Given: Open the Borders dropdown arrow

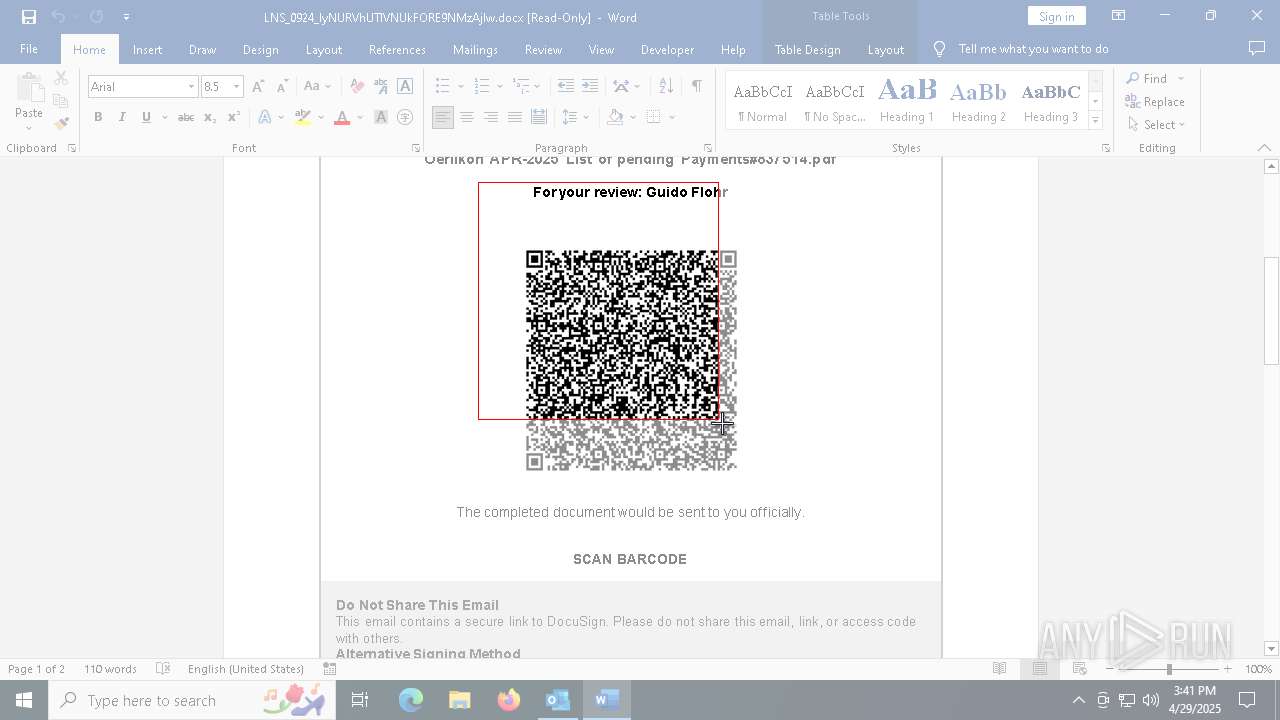Looking at the screenshot, I should 672,117.
